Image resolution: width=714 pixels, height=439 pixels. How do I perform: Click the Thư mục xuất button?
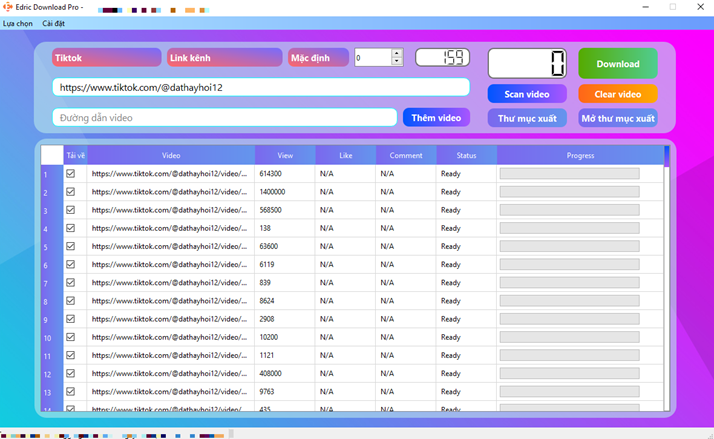[x=527, y=118]
